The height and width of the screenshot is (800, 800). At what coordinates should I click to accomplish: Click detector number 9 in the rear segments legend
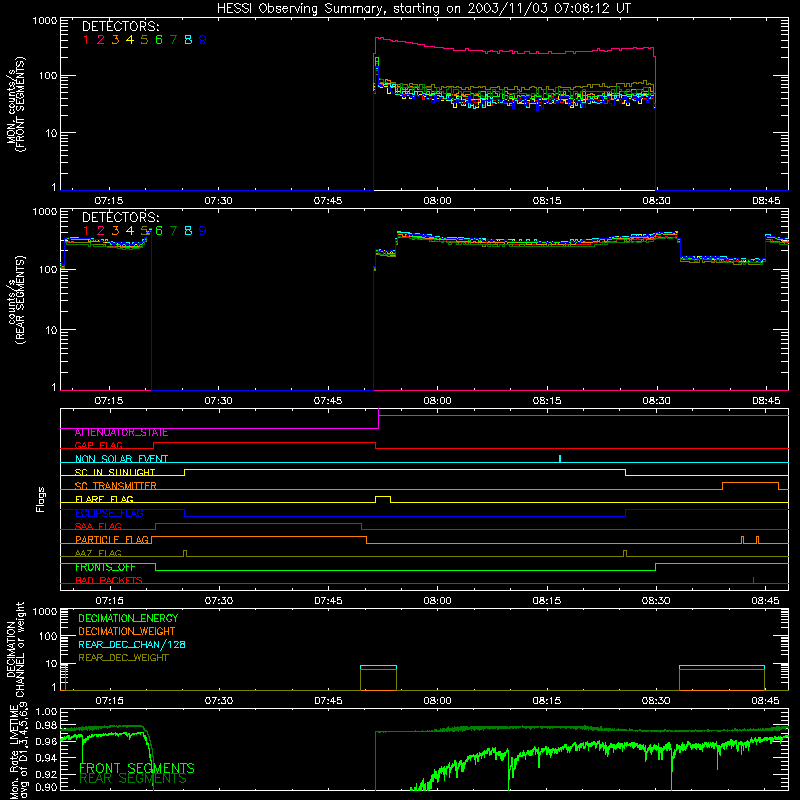[203, 231]
